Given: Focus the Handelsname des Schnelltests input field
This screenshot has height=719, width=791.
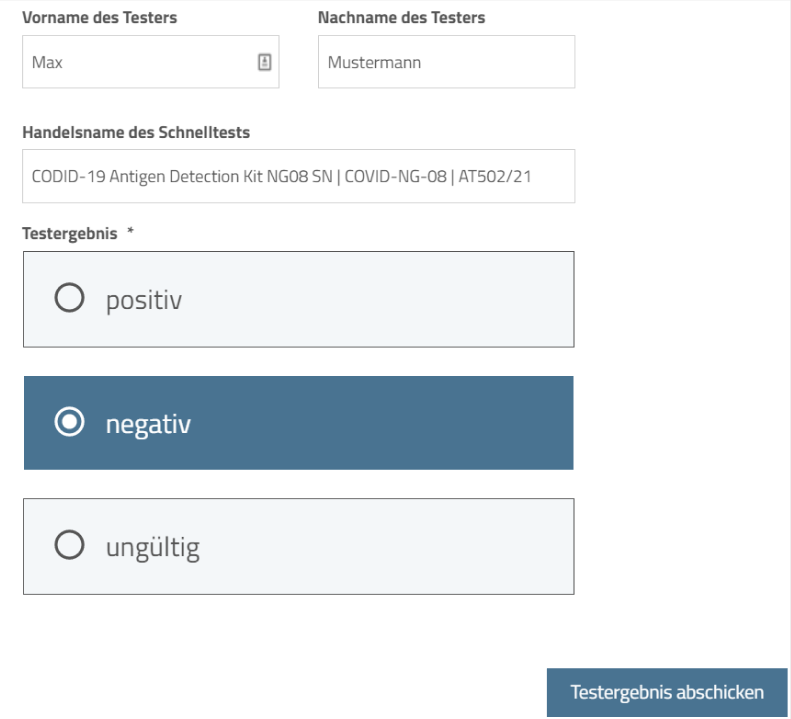Looking at the screenshot, I should pos(299,176).
